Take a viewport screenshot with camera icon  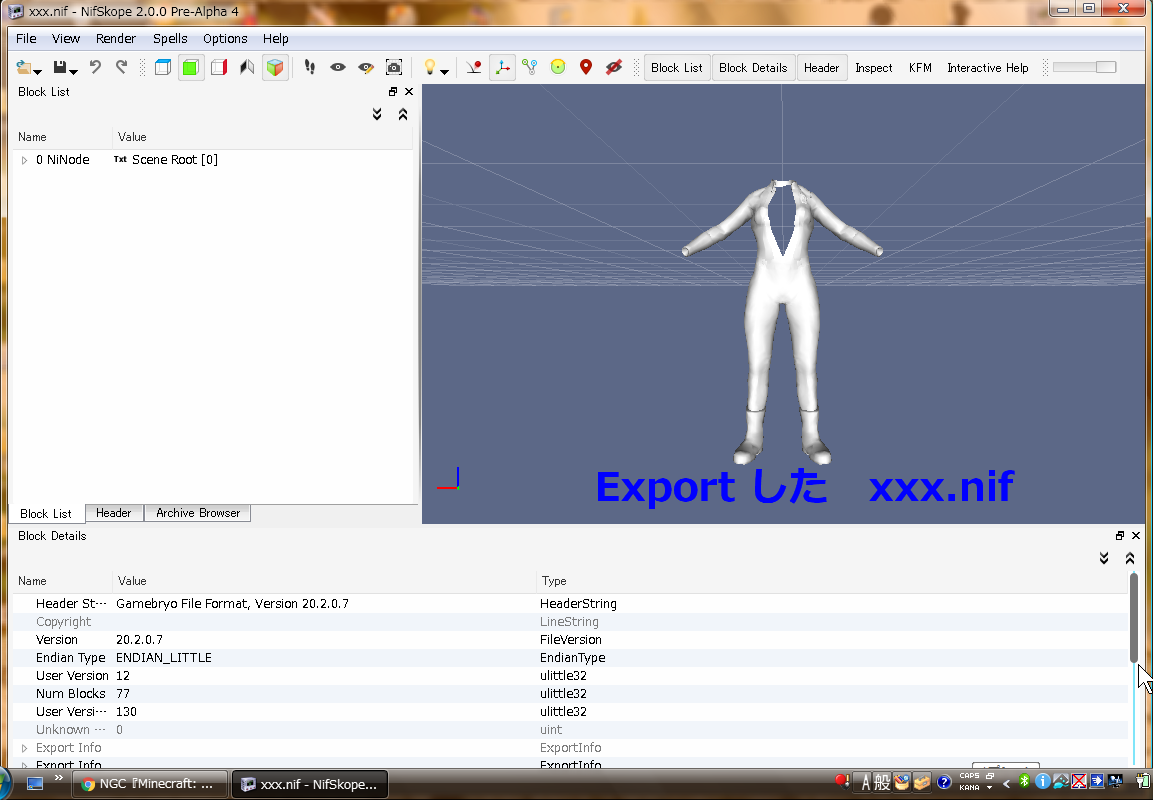pos(394,68)
